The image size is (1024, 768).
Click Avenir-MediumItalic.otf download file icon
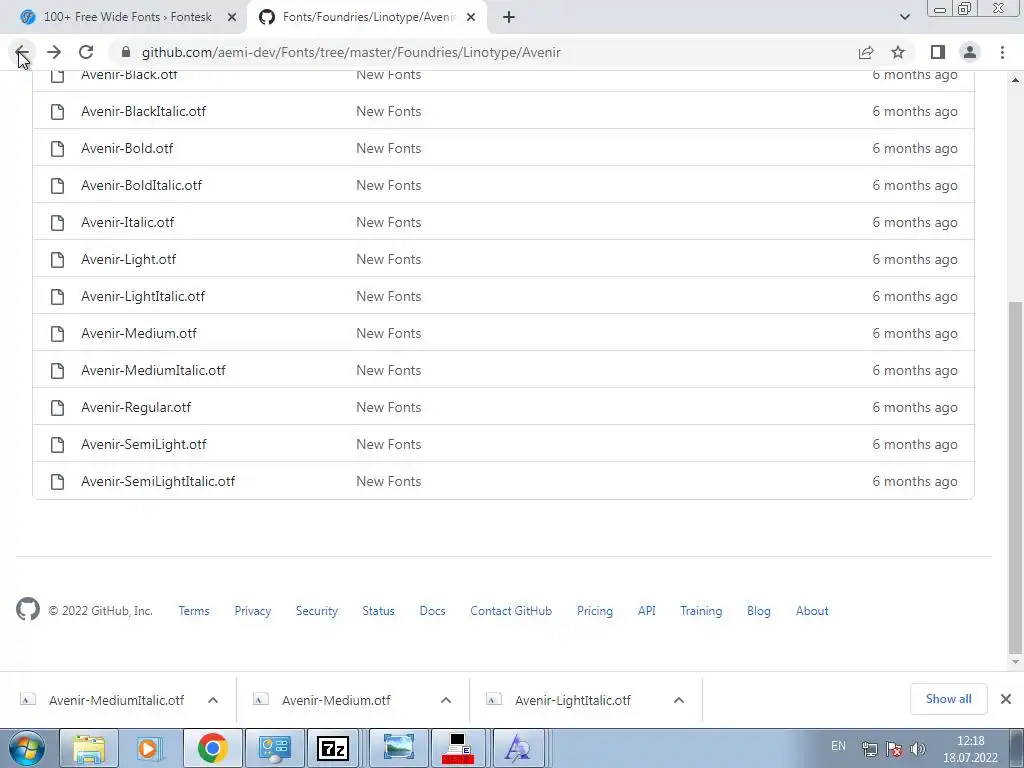click(x=27, y=699)
